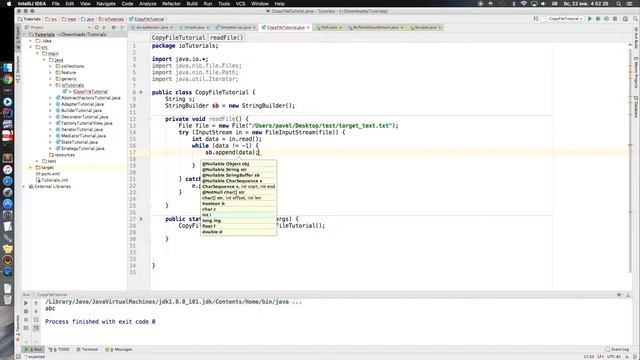Click run gutter arrow beside main method
The image size is (640, 360).
pos(141,219)
